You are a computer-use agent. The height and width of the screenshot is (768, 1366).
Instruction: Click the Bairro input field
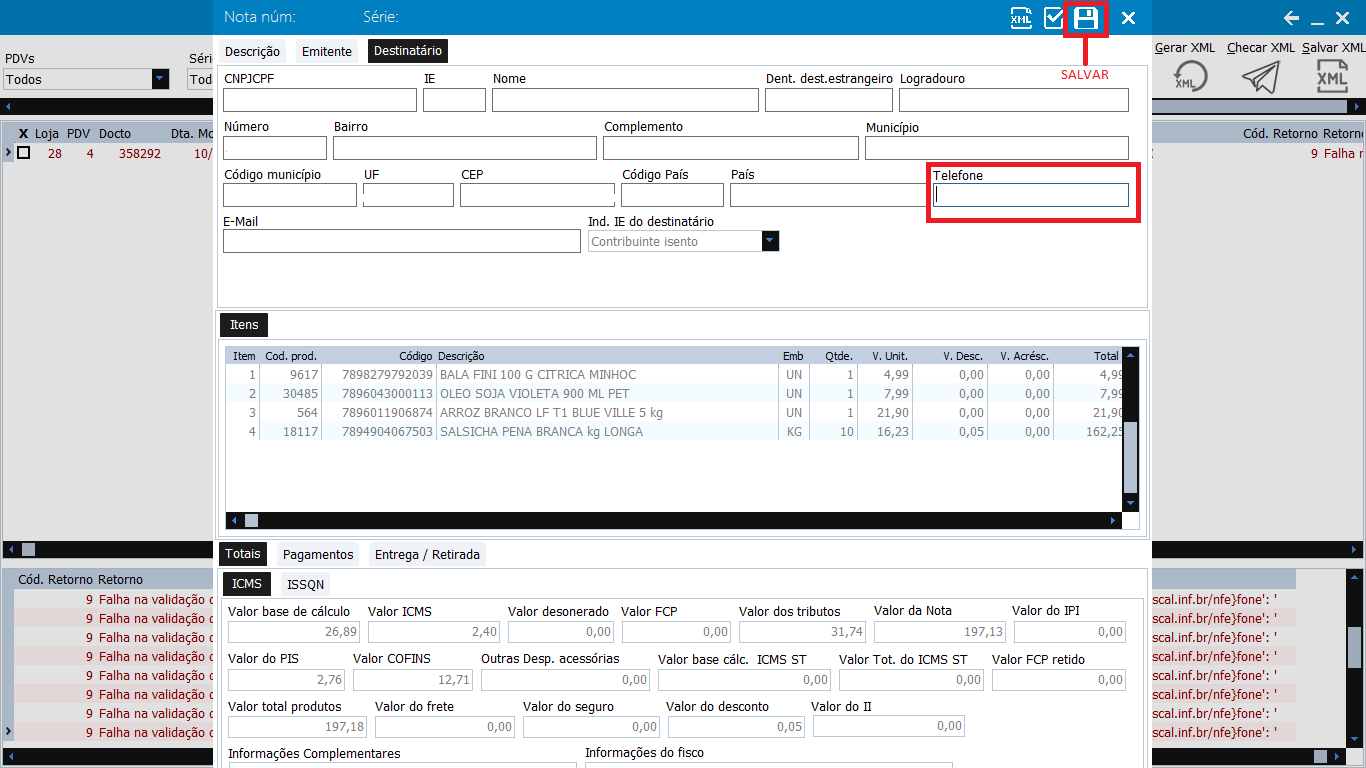(465, 148)
